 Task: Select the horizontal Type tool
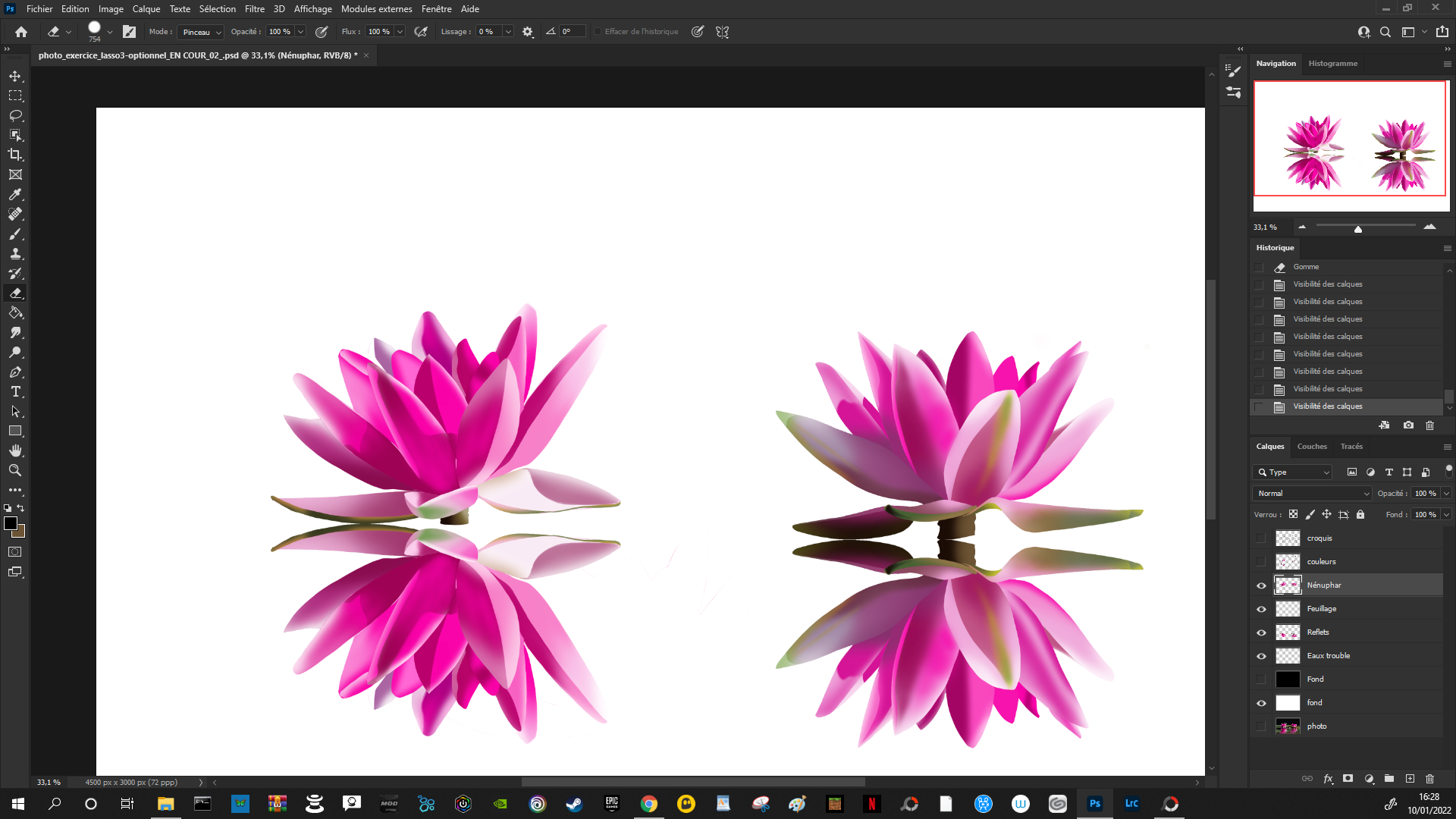pos(15,391)
